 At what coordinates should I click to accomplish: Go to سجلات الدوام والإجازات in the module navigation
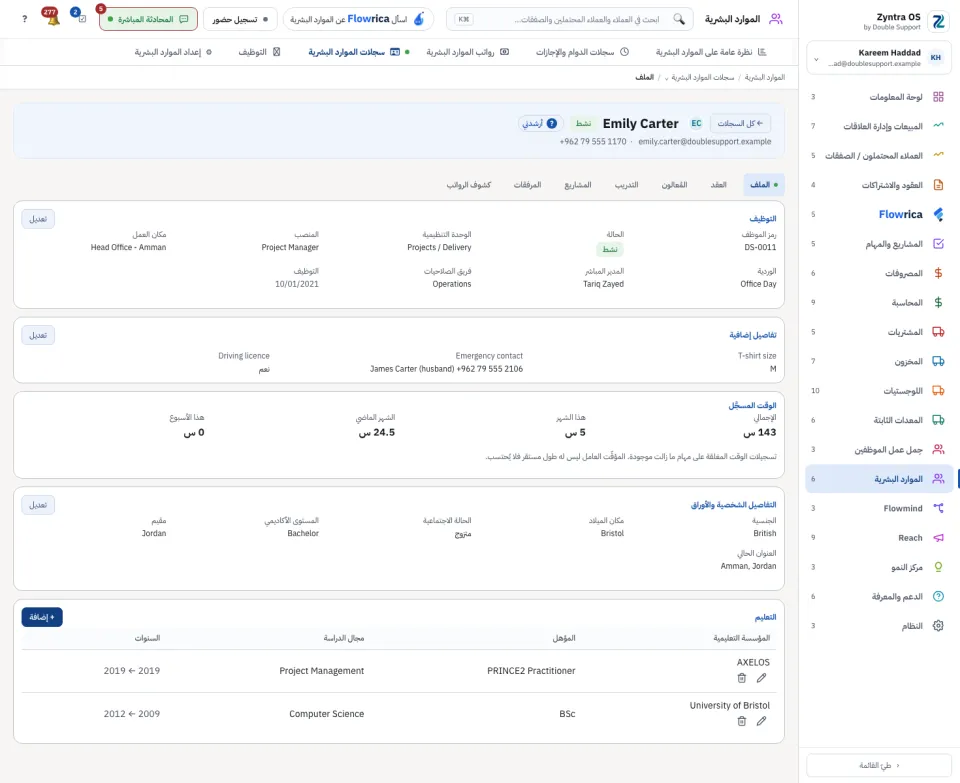[582, 52]
